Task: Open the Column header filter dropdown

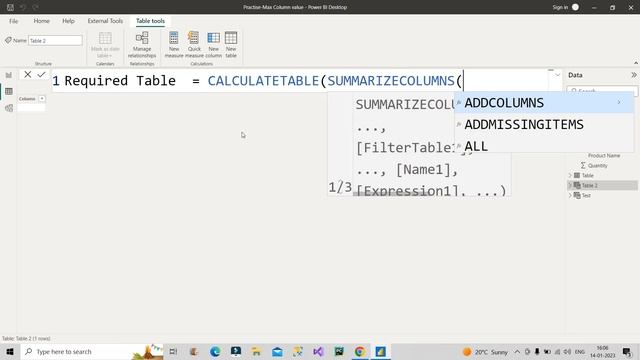Action: tap(42, 99)
